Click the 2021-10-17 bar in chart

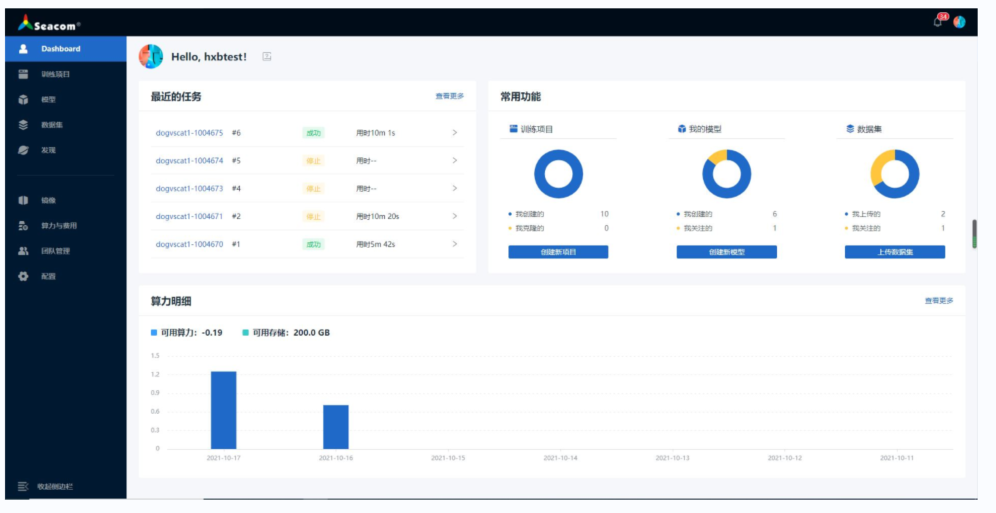(223, 409)
